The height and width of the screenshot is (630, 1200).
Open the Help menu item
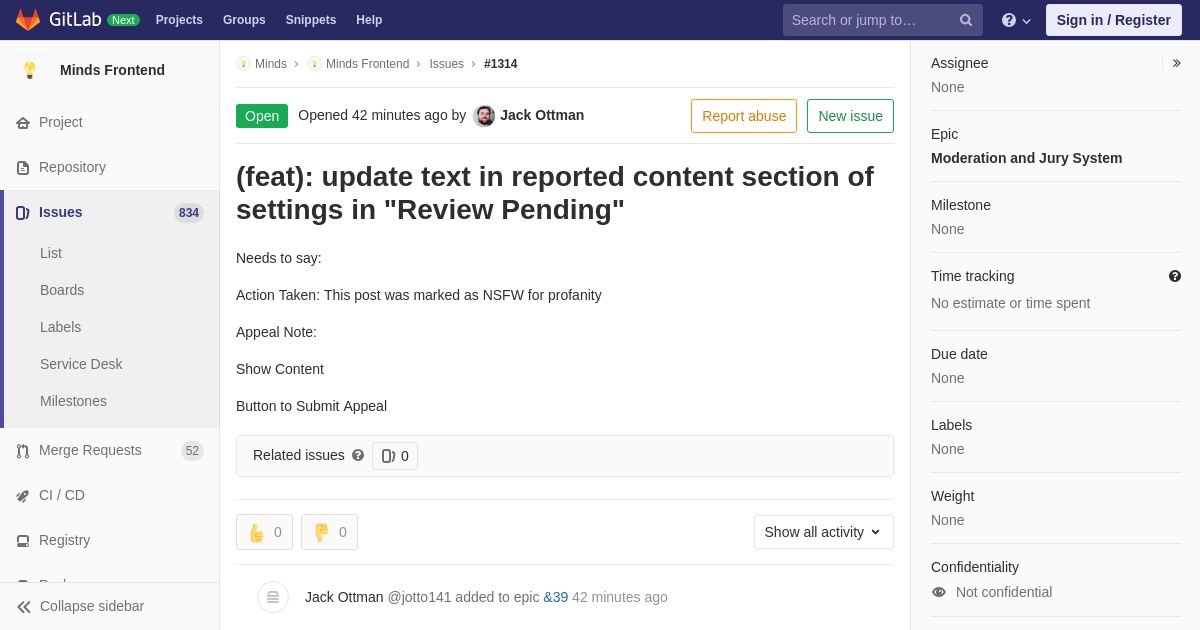[369, 20]
